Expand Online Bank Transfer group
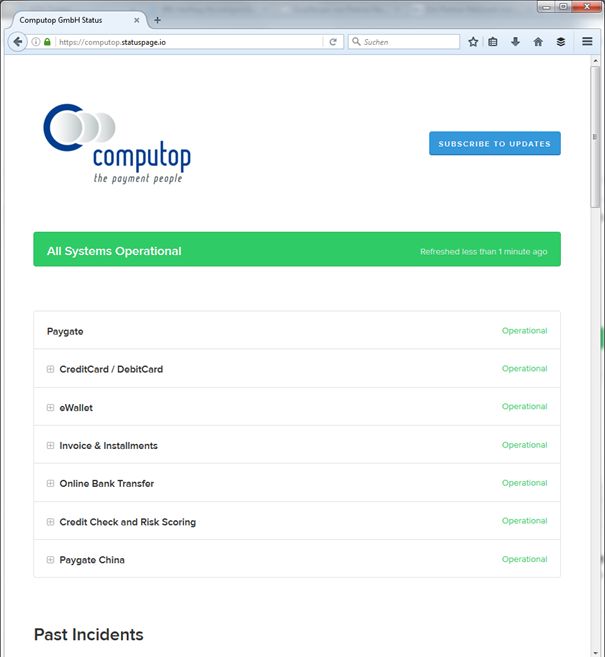The width and height of the screenshot is (605, 657). click(50, 484)
